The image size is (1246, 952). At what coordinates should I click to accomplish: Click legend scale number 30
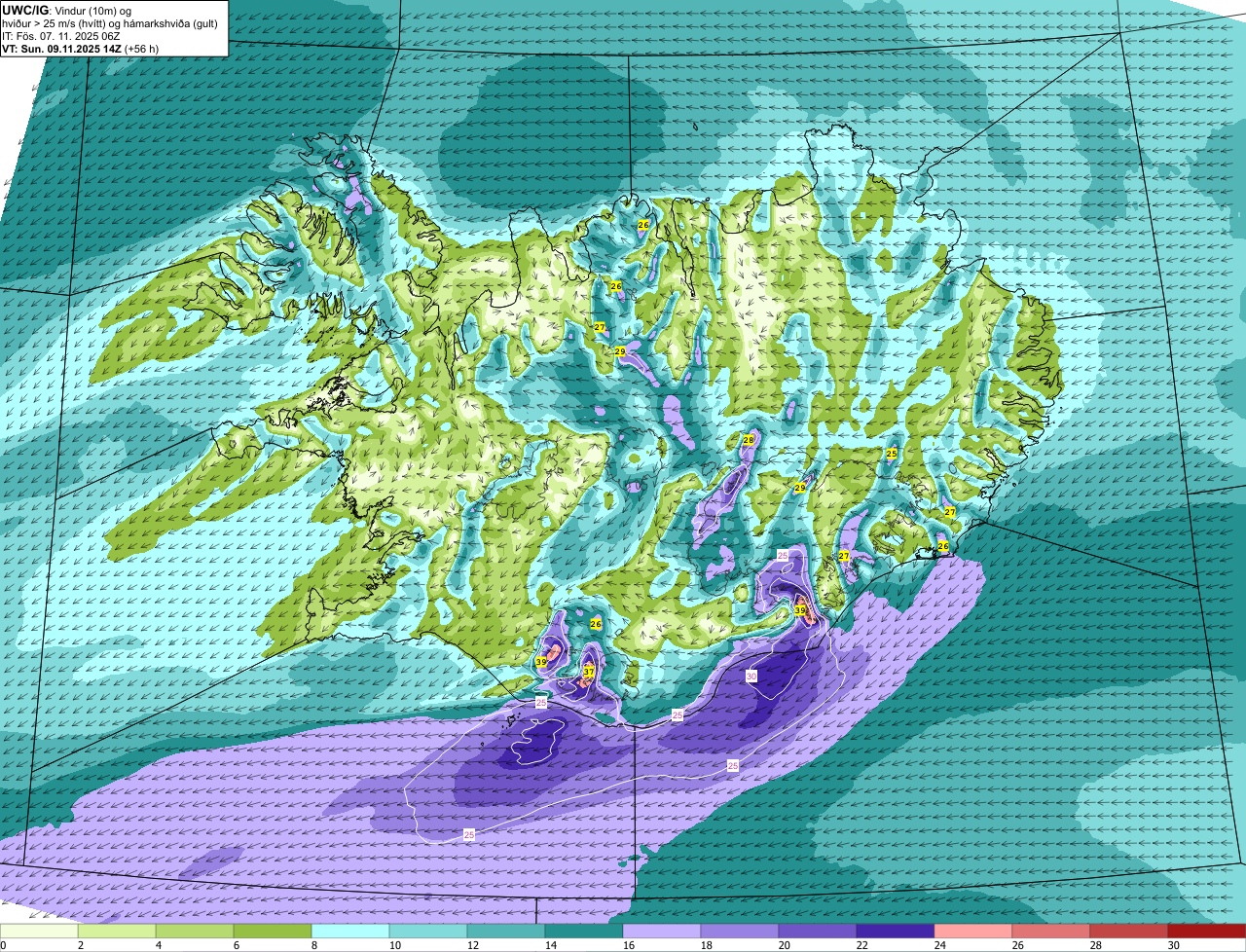click(x=1173, y=945)
